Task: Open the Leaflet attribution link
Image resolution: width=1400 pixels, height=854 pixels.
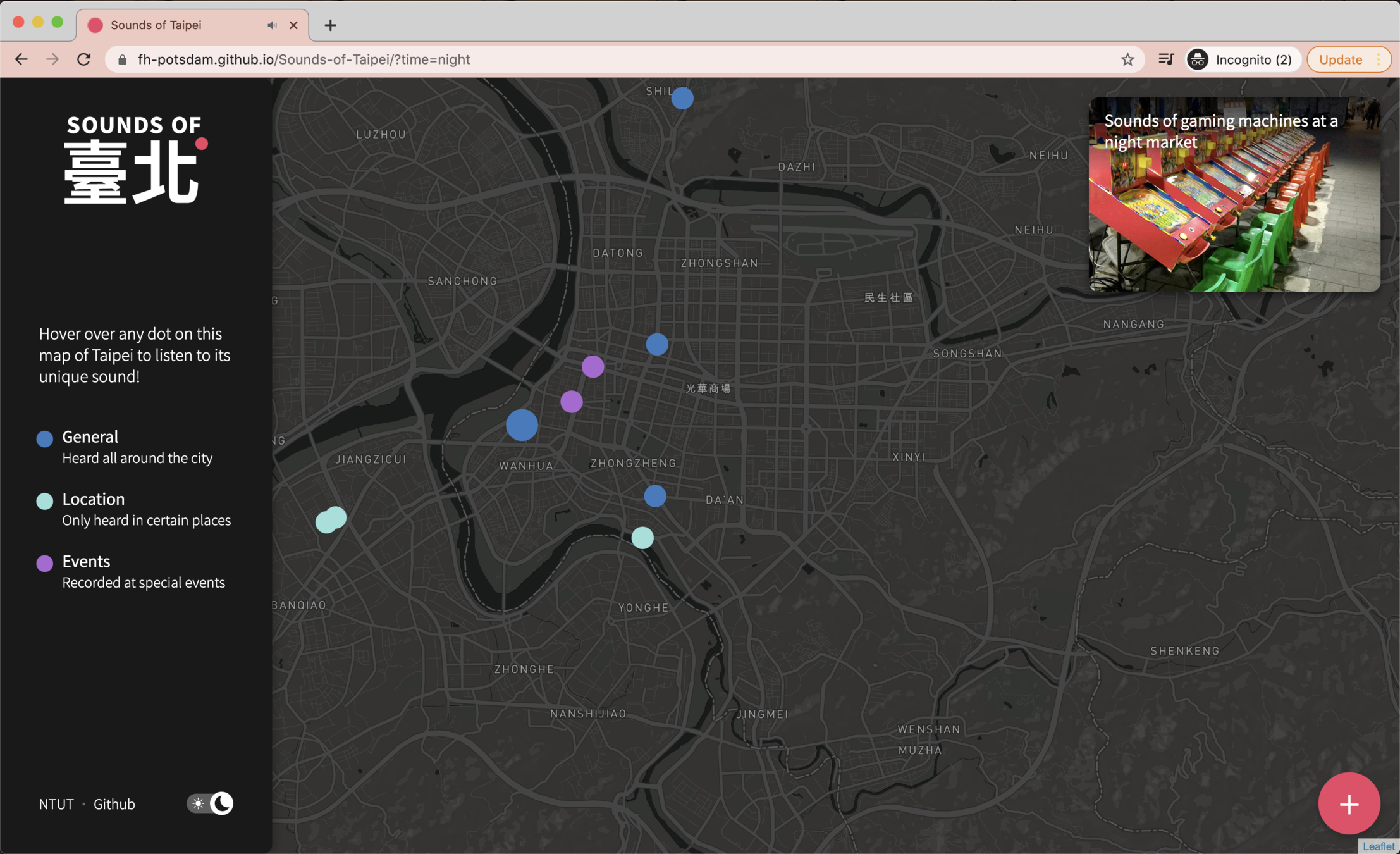Action: click(1378, 846)
